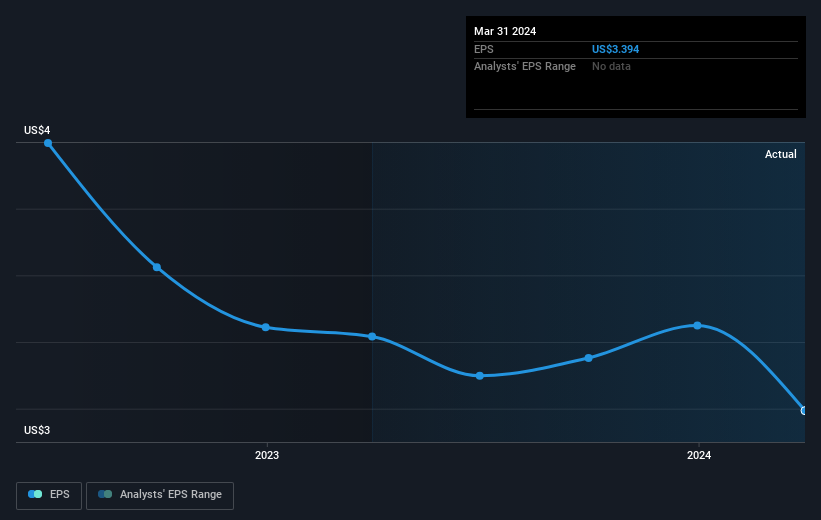Click the 2023 x-axis label

click(267, 455)
